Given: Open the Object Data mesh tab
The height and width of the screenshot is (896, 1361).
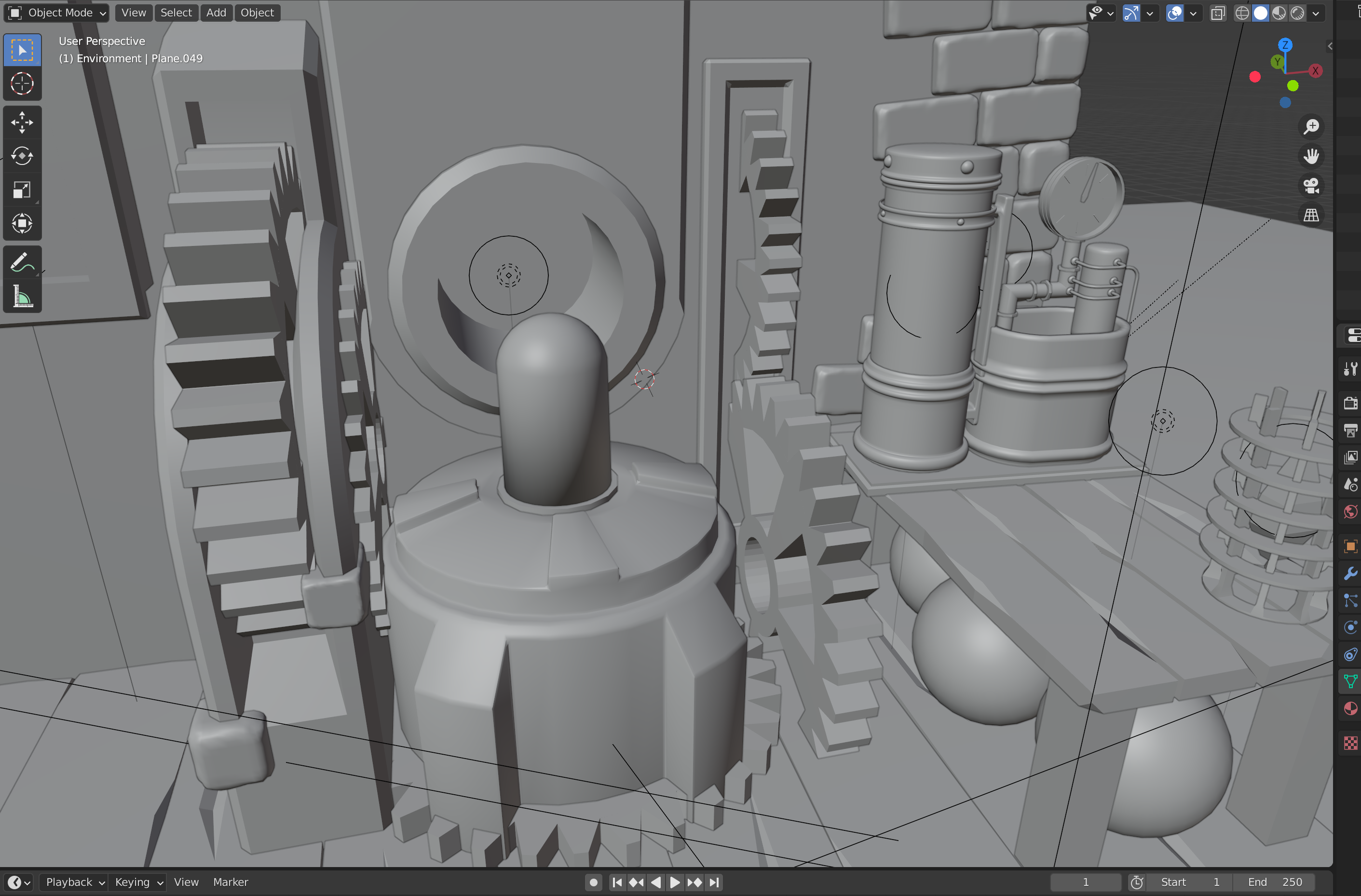Looking at the screenshot, I should pyautogui.click(x=1351, y=681).
